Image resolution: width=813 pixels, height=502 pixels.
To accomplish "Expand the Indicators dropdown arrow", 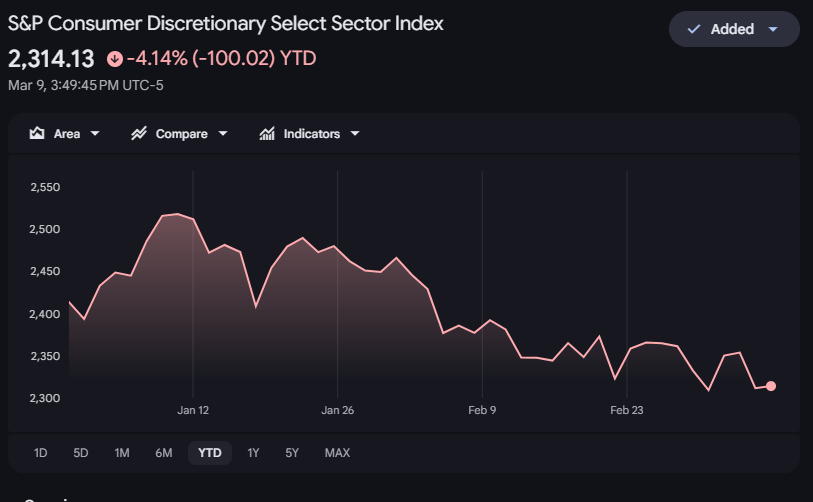I will tap(354, 134).
